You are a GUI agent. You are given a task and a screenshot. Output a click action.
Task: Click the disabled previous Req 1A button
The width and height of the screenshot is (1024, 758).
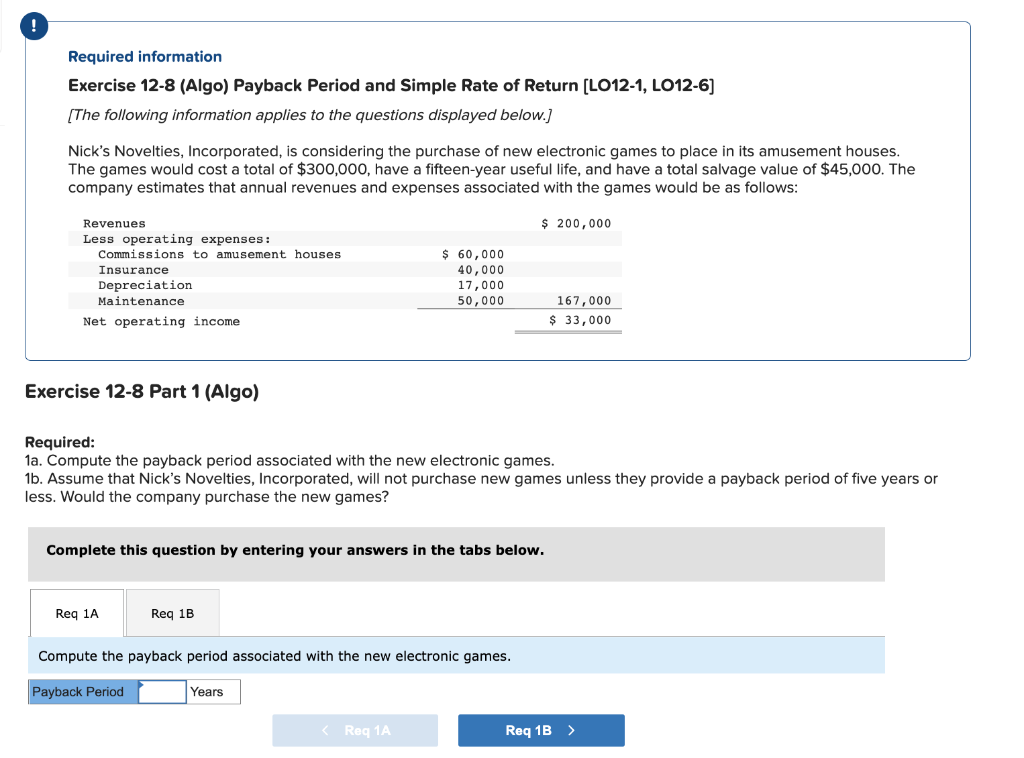click(x=355, y=730)
